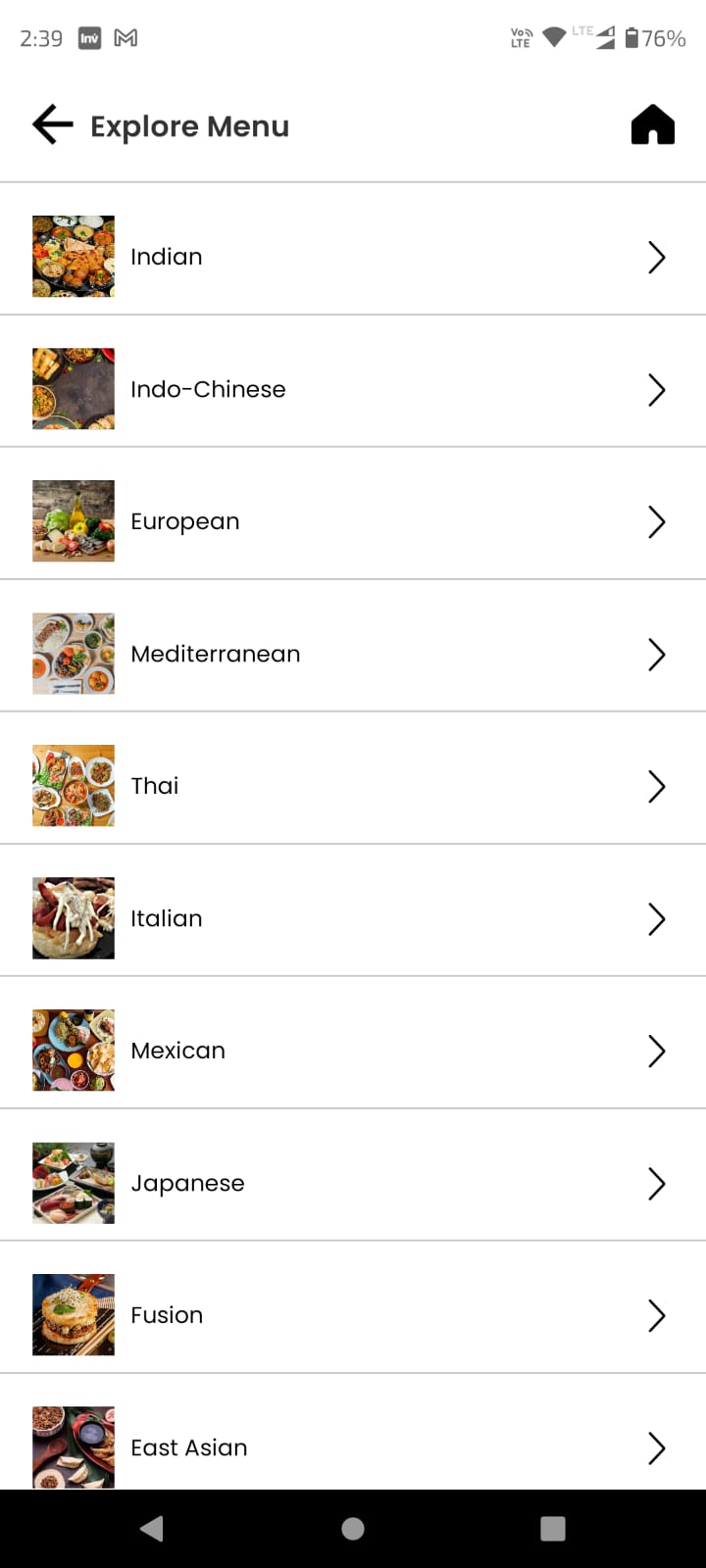Expand the Indo-Chinese chevron arrow
This screenshot has width=706, height=1568.
pyautogui.click(x=657, y=389)
